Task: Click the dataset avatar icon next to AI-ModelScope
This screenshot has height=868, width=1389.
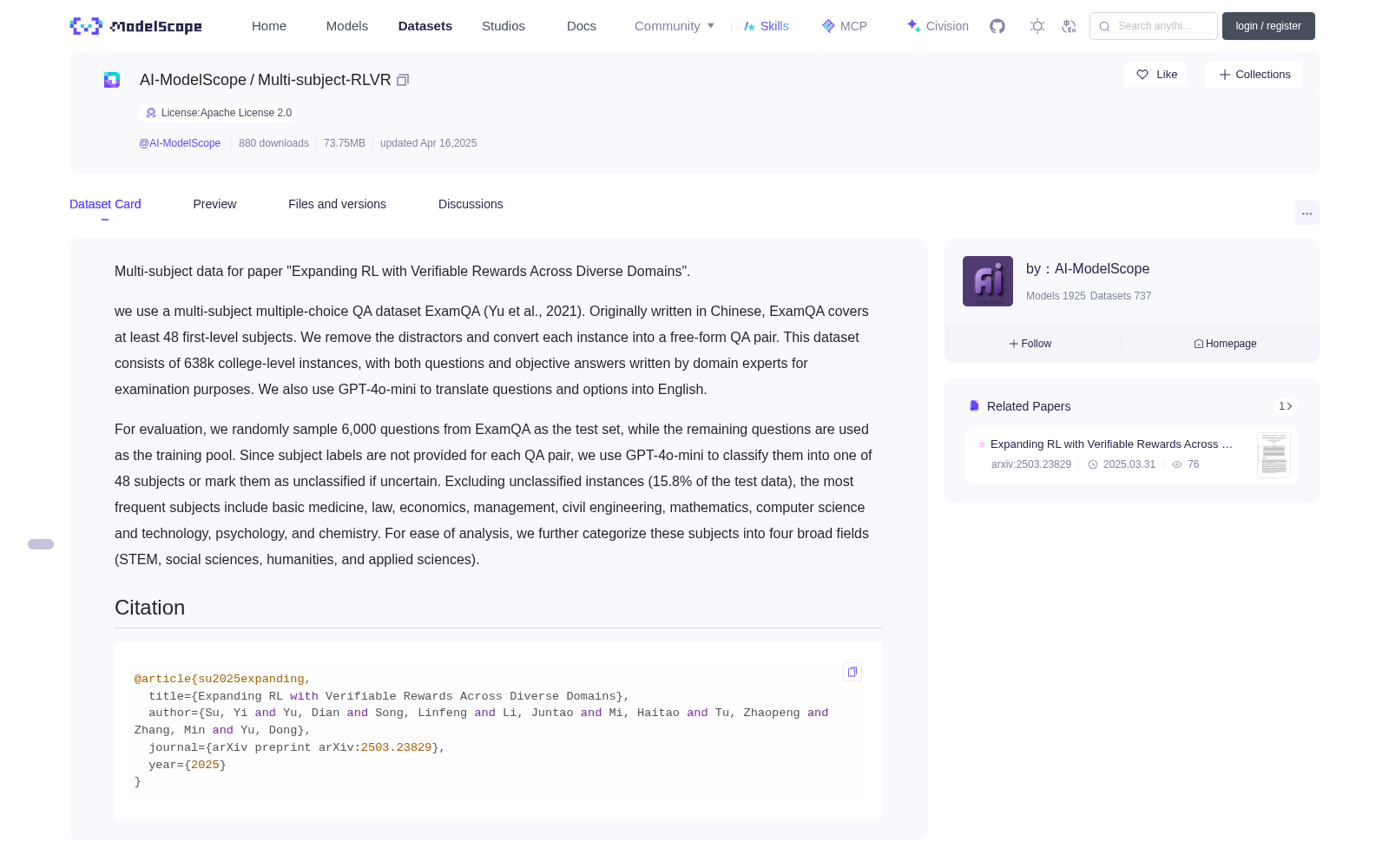Action: click(112, 80)
